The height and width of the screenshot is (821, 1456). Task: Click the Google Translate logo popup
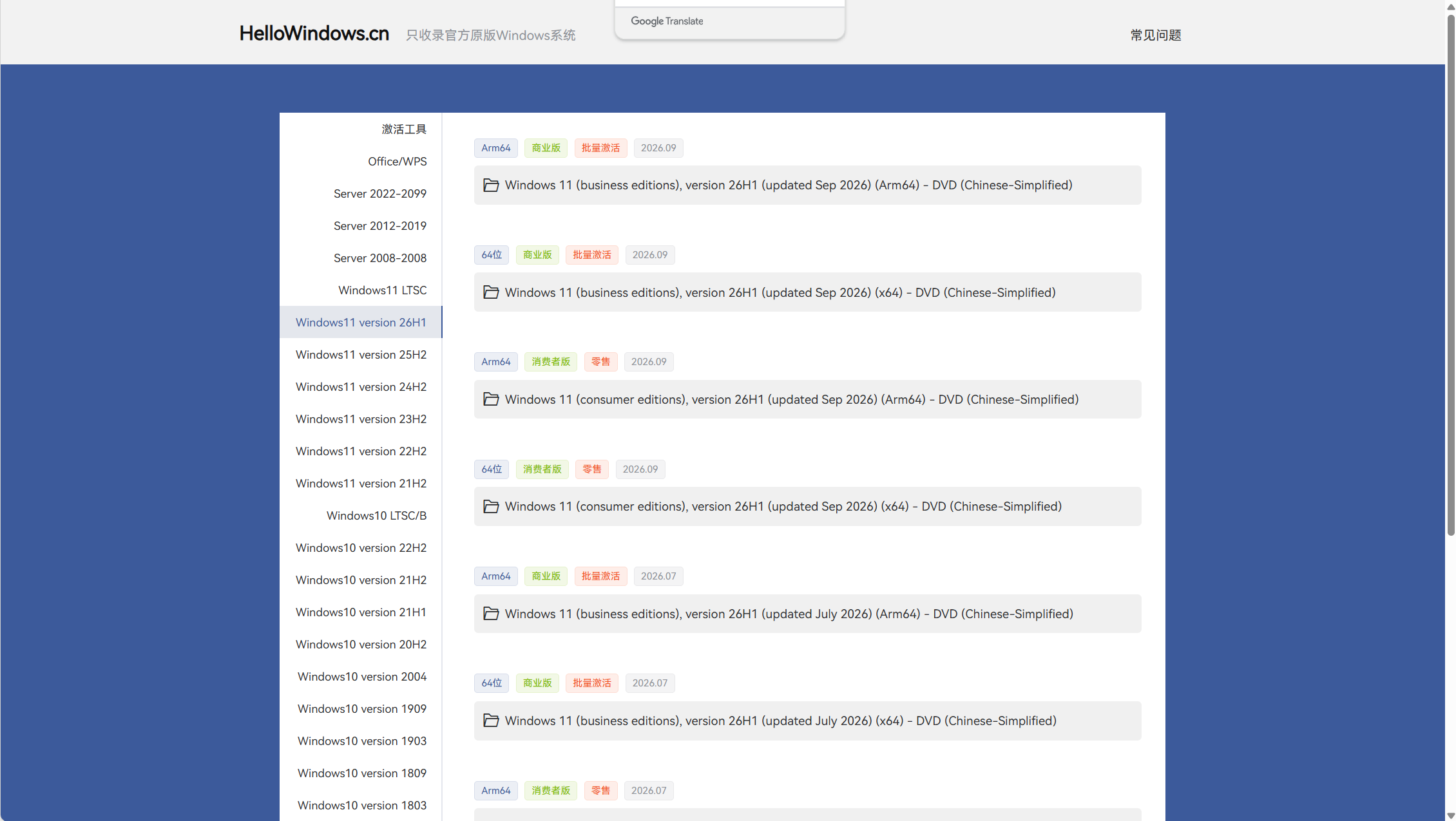pos(667,21)
